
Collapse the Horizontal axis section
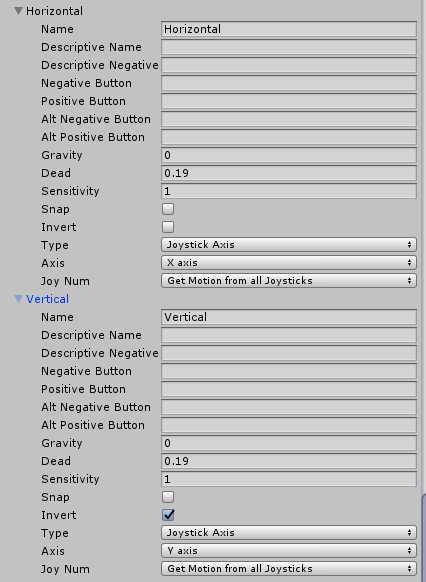(x=18, y=11)
